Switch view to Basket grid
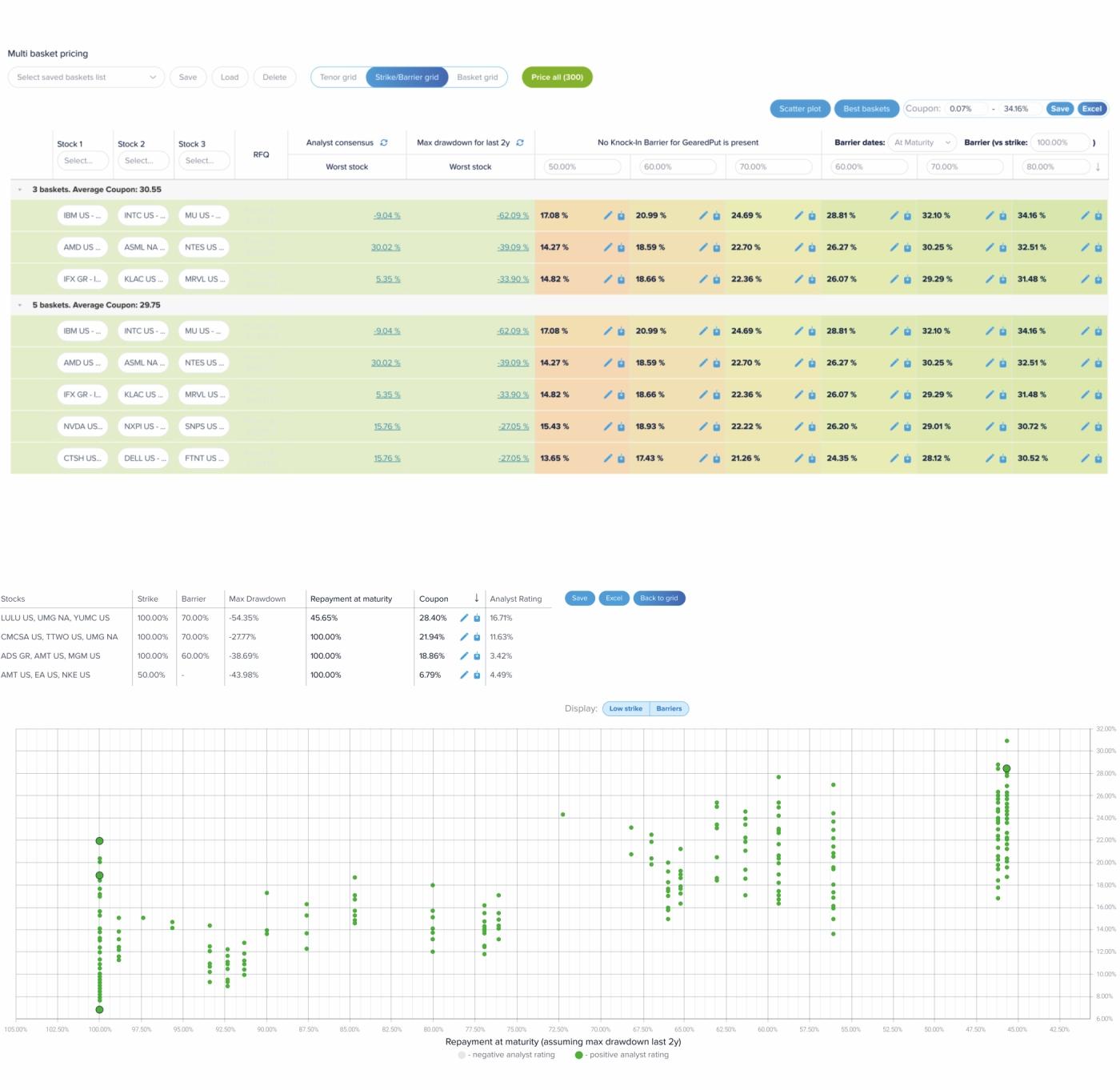Screen dimensions: 1120x1090 (478, 78)
